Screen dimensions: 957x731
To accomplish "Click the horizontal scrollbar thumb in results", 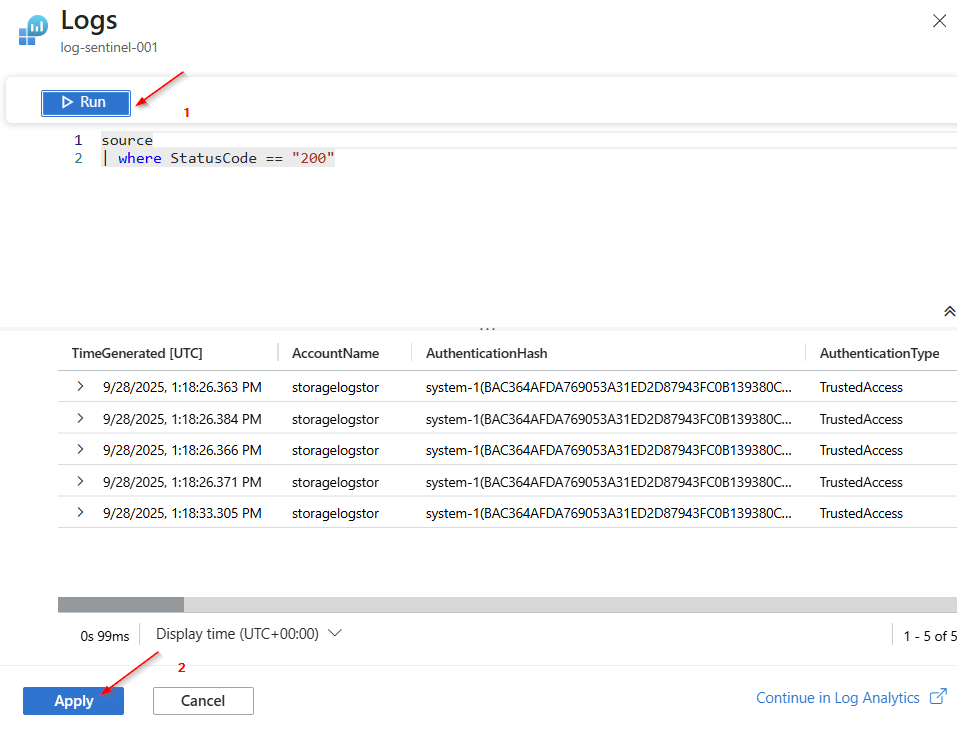I will tap(121, 604).
